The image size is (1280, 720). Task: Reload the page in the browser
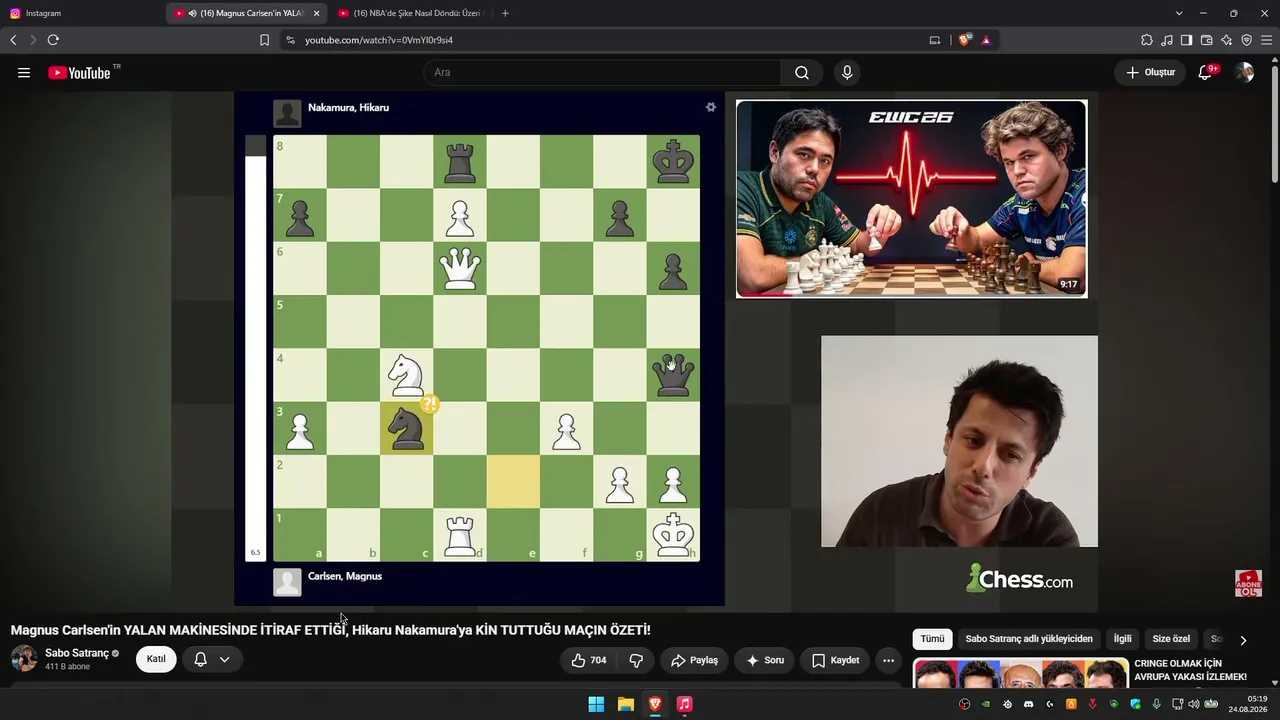(x=53, y=40)
